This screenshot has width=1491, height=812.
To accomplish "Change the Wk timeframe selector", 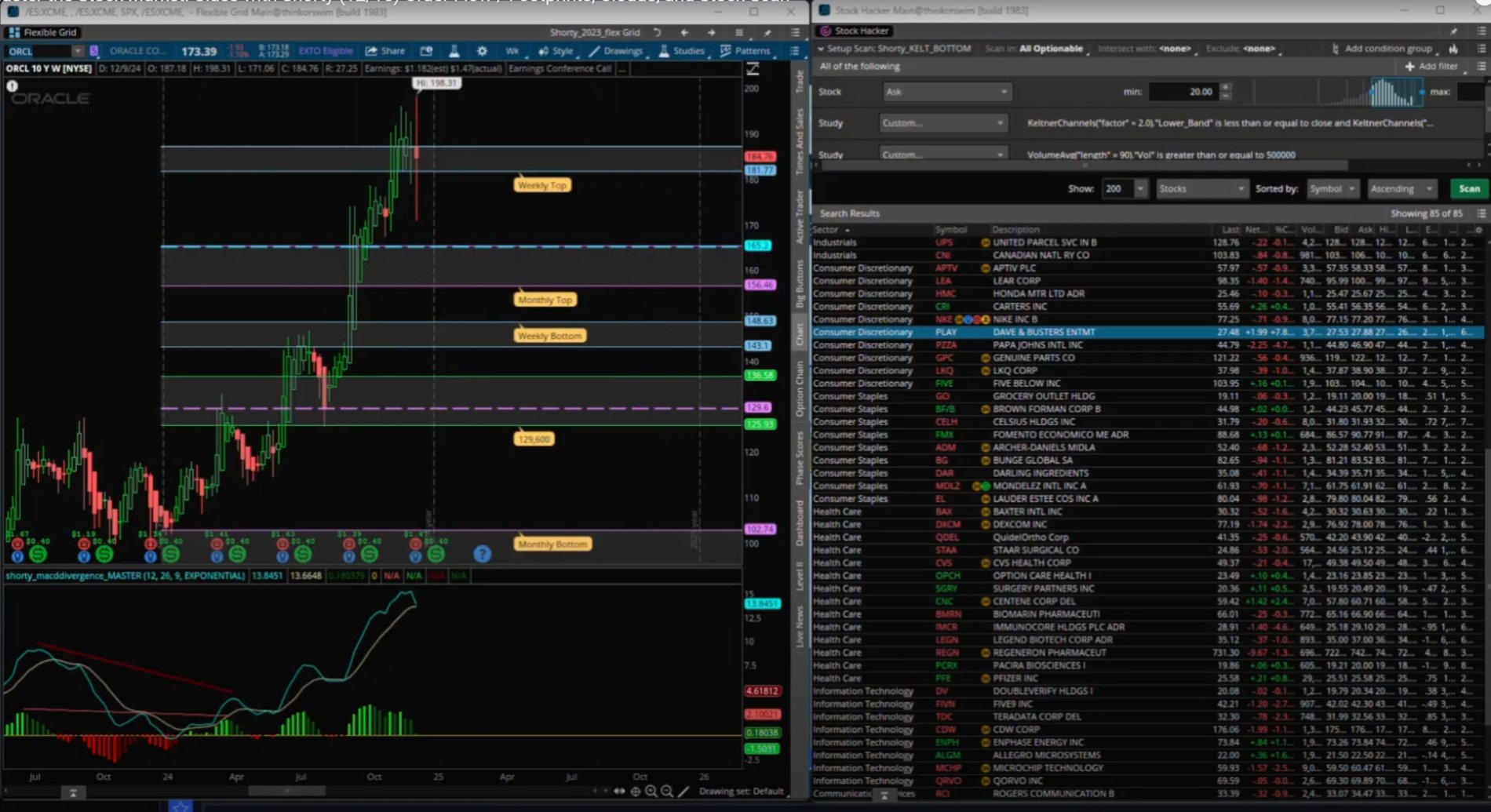I will pyautogui.click(x=512, y=51).
